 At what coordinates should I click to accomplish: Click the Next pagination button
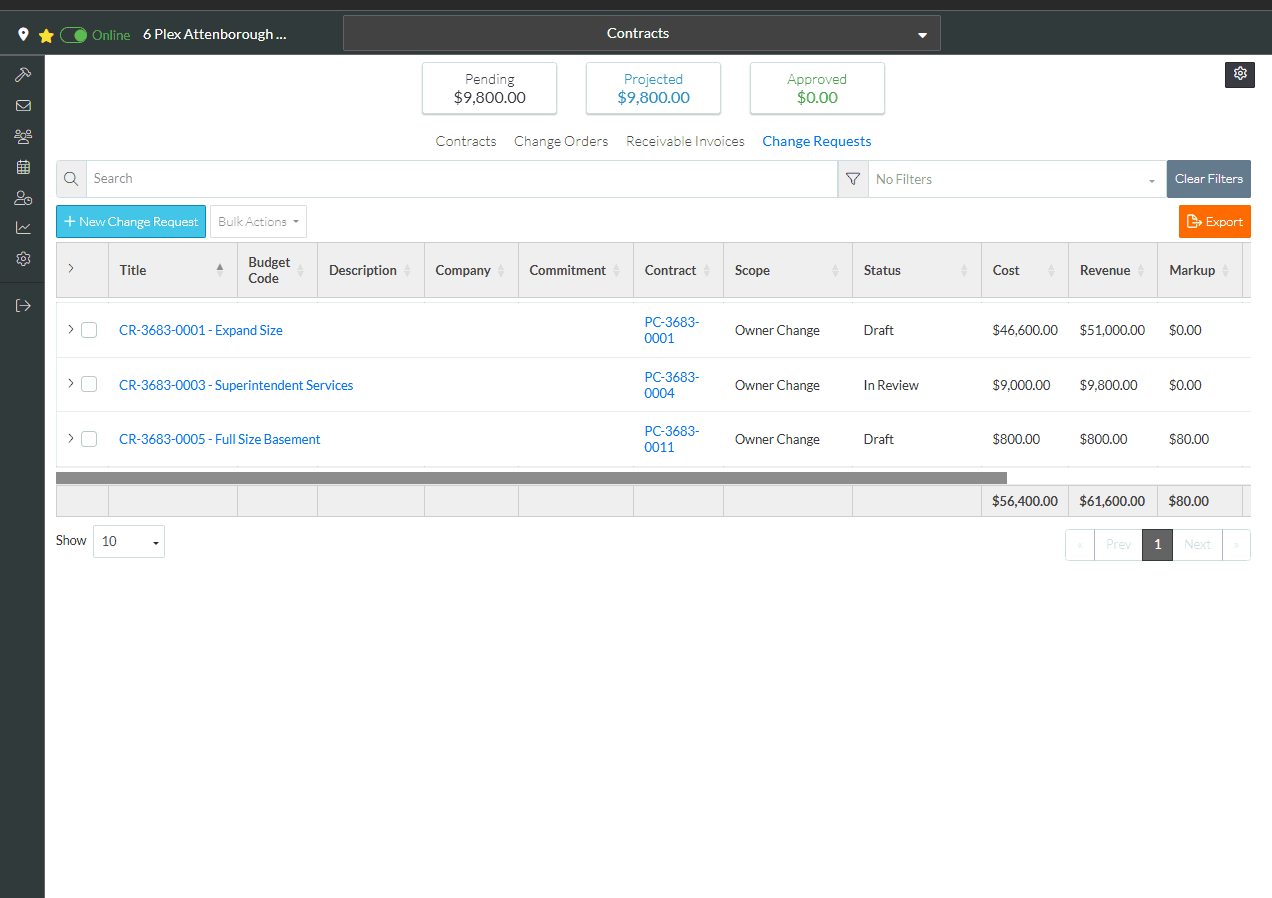pos(1197,545)
